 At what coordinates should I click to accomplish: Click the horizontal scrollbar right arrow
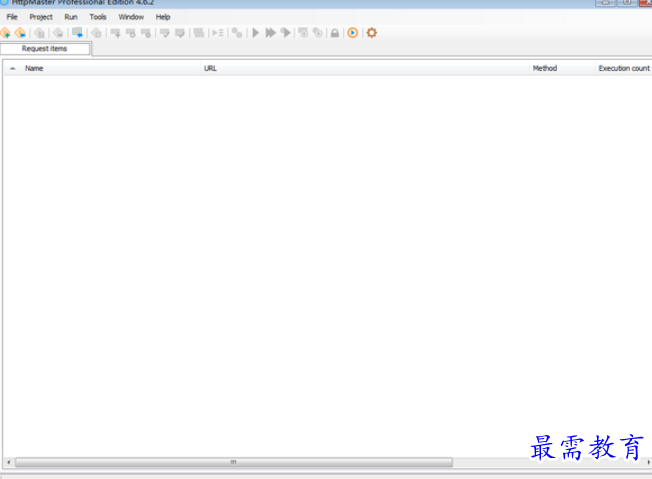click(x=648, y=462)
